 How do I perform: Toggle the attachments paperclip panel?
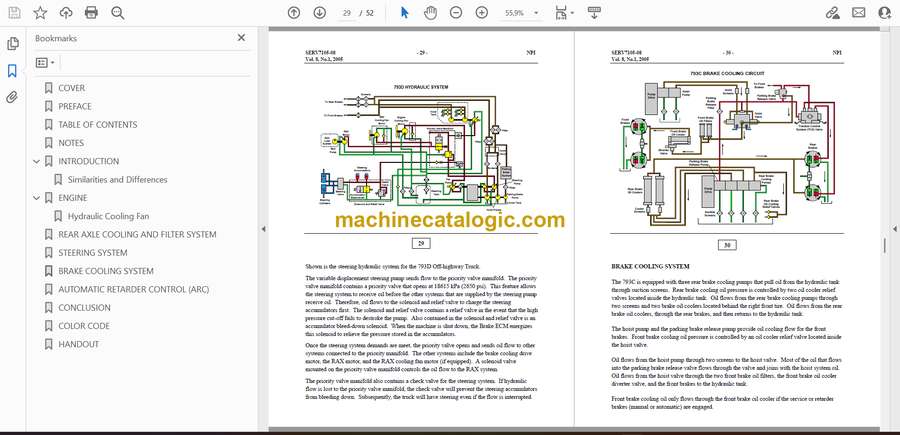[12, 97]
